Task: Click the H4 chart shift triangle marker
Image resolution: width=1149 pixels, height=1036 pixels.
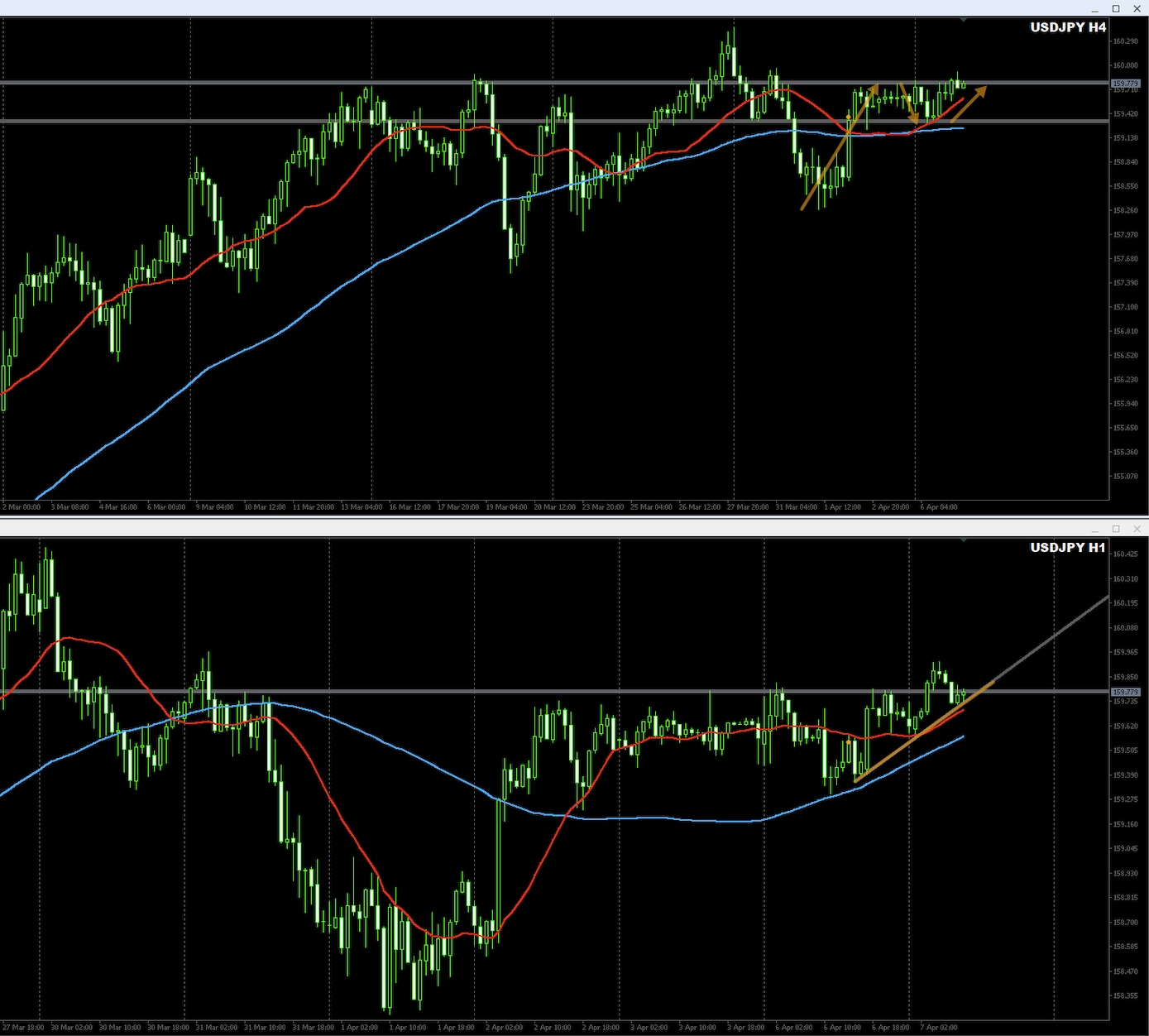Action: (964, 19)
